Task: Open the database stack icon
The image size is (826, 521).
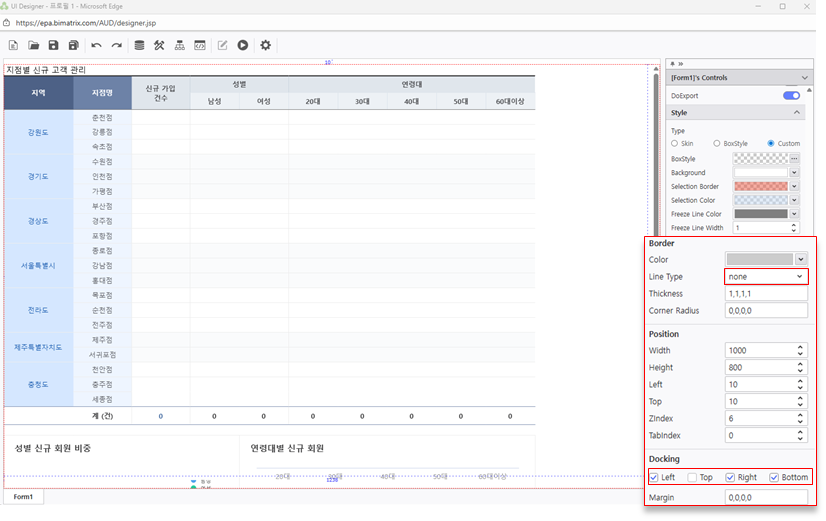Action: [139, 45]
